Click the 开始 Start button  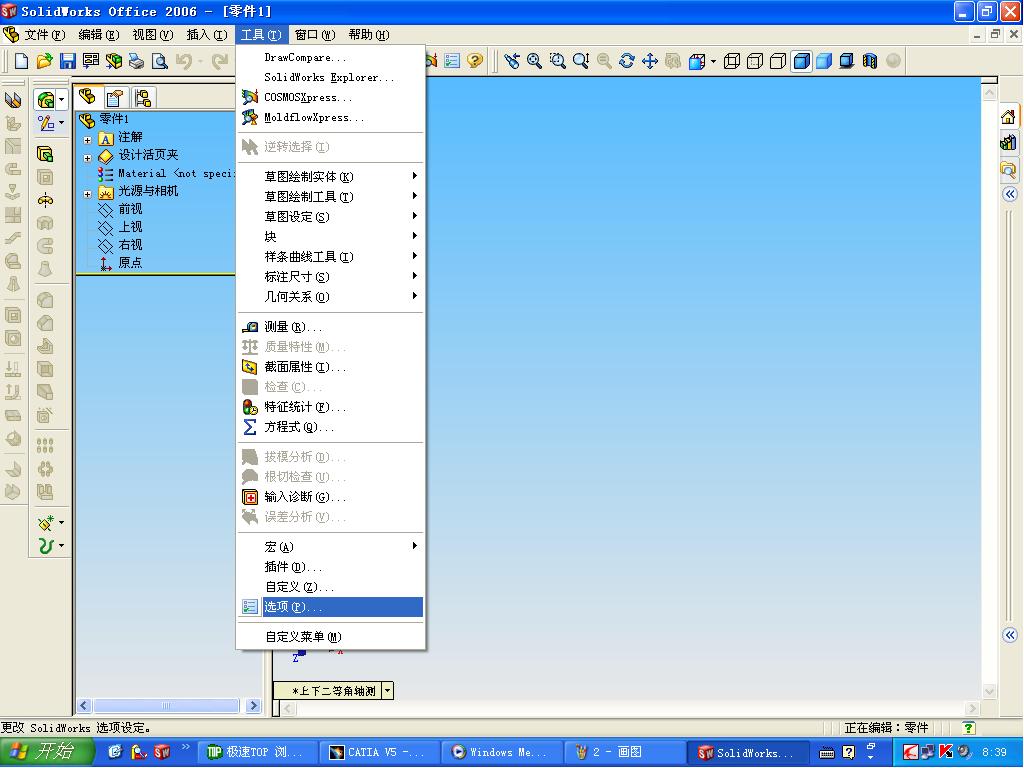(48, 752)
